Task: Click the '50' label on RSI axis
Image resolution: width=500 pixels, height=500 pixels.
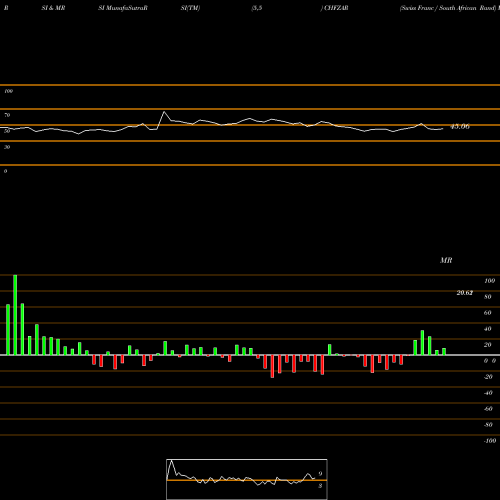Action: tap(7, 131)
